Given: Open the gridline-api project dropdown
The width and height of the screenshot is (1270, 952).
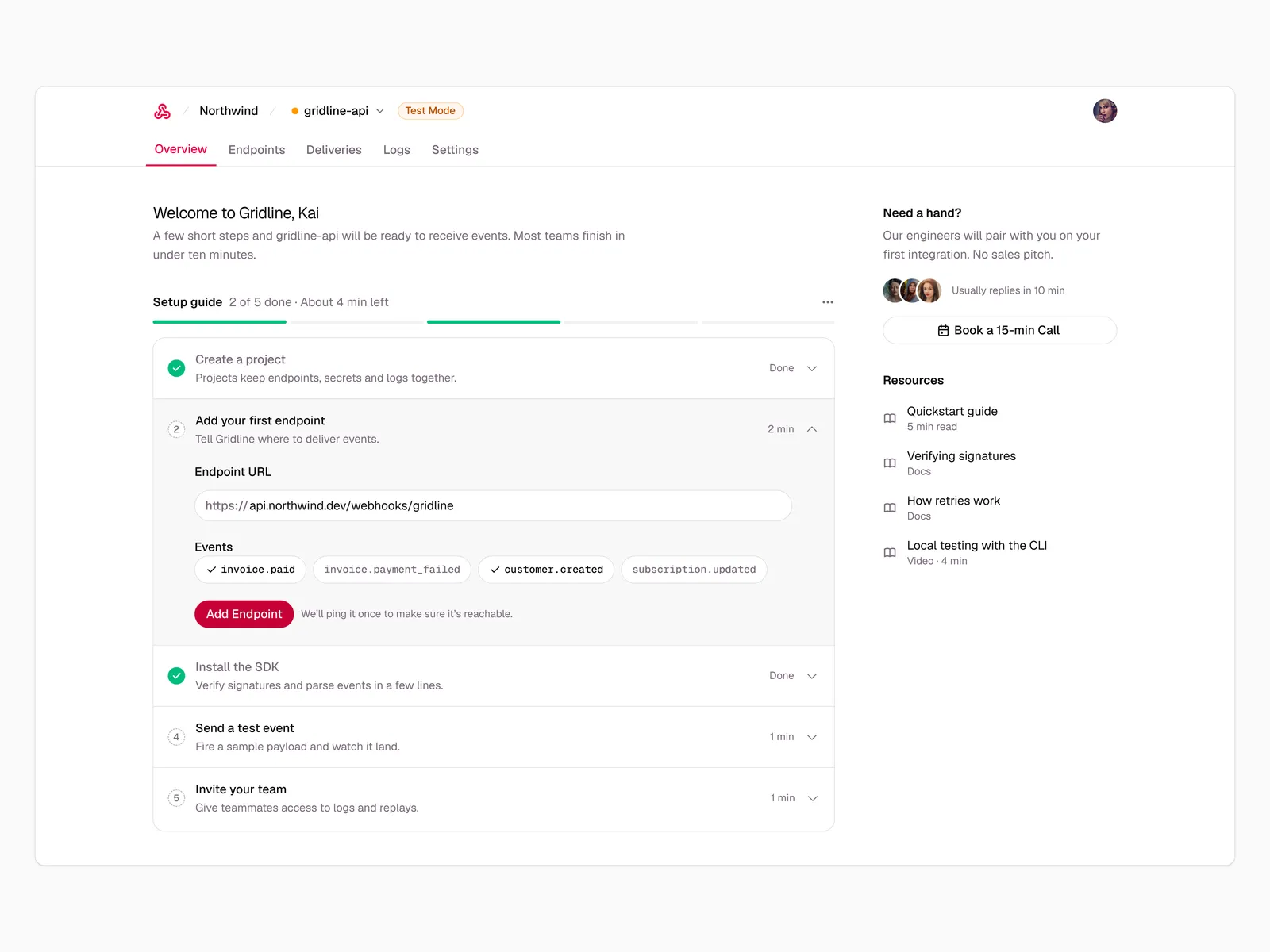Looking at the screenshot, I should (x=337, y=111).
